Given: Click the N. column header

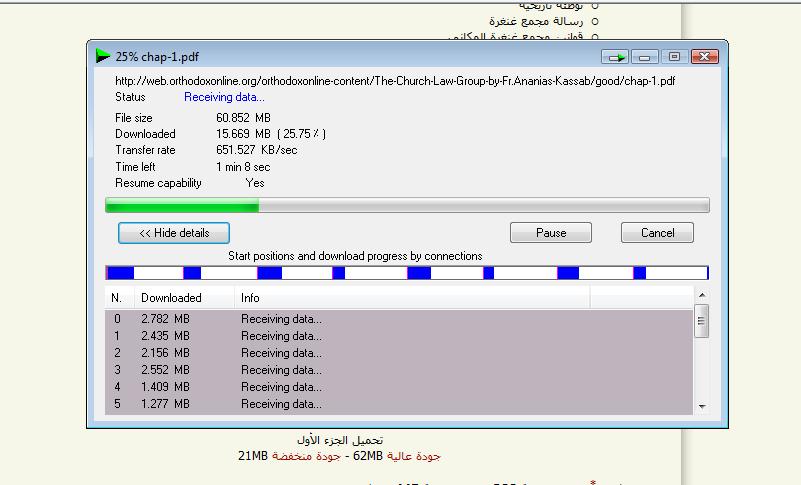Looking at the screenshot, I should pos(117,298).
